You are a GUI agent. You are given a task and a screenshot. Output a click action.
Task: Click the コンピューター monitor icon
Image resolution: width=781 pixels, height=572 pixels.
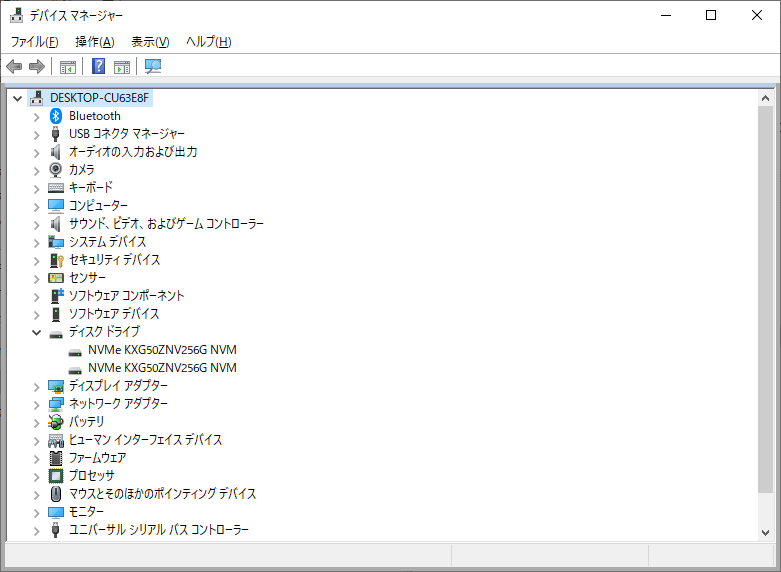point(56,206)
